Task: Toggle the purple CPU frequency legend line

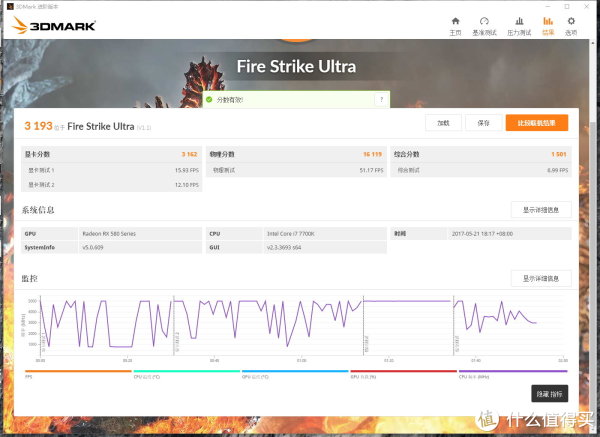Action: (x=513, y=371)
